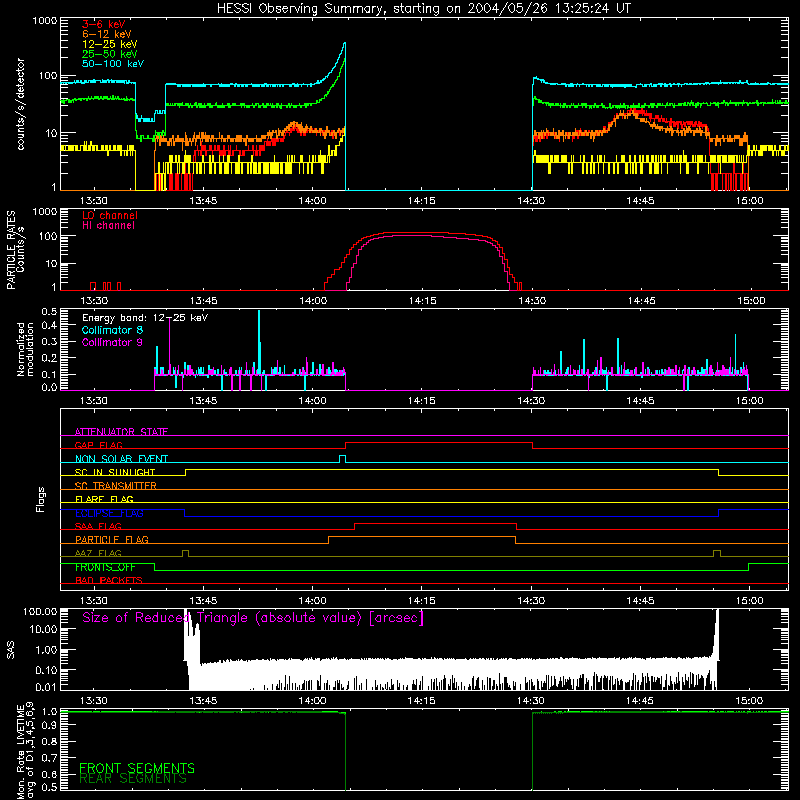Select the 6-12 keV legend label

[107, 34]
